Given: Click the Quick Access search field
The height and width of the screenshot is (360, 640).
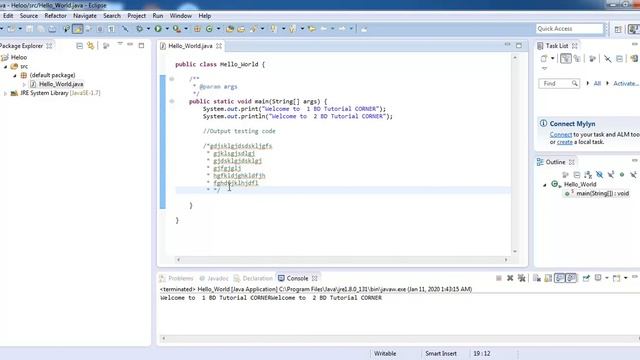Looking at the screenshot, I should (569, 29).
